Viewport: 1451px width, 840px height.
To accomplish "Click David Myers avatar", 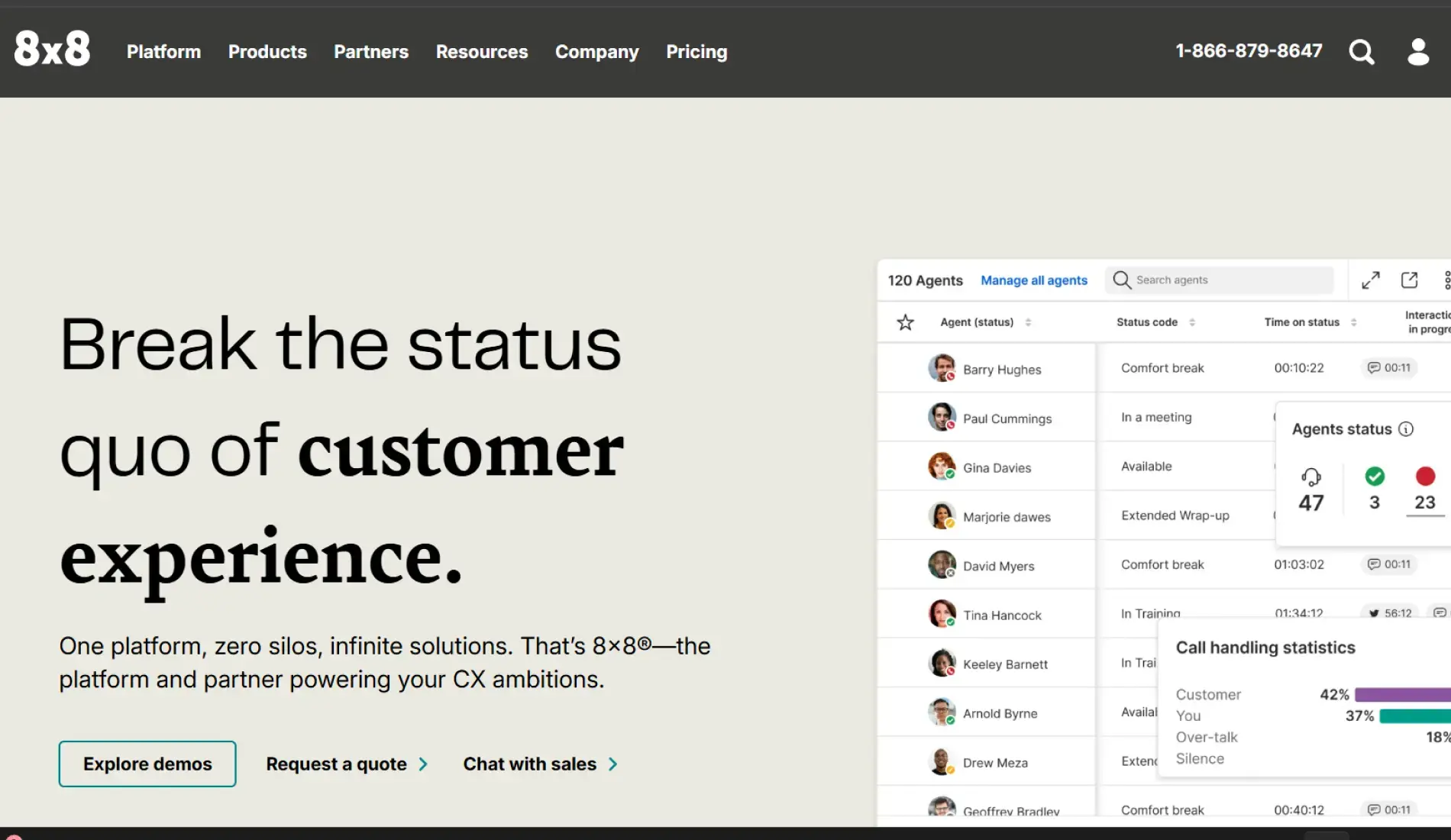I will click(x=942, y=565).
